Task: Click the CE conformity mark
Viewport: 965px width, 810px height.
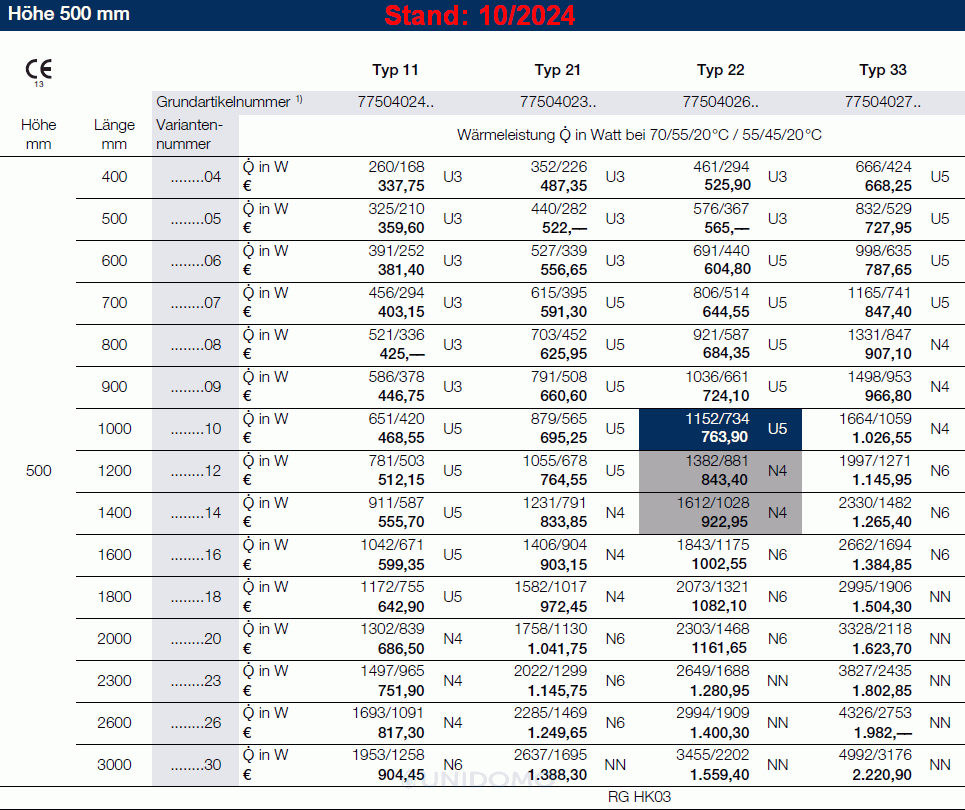Action: click(39, 70)
